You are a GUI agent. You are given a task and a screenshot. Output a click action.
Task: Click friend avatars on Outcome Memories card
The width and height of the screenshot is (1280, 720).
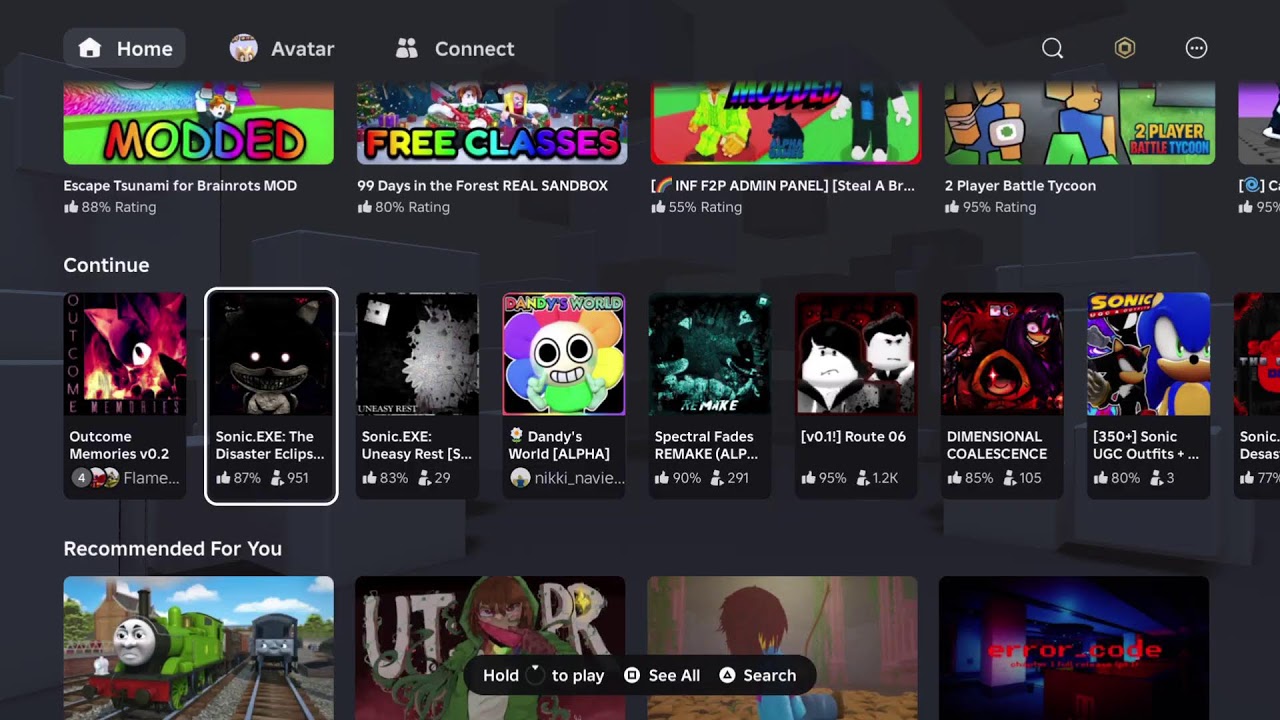click(95, 478)
